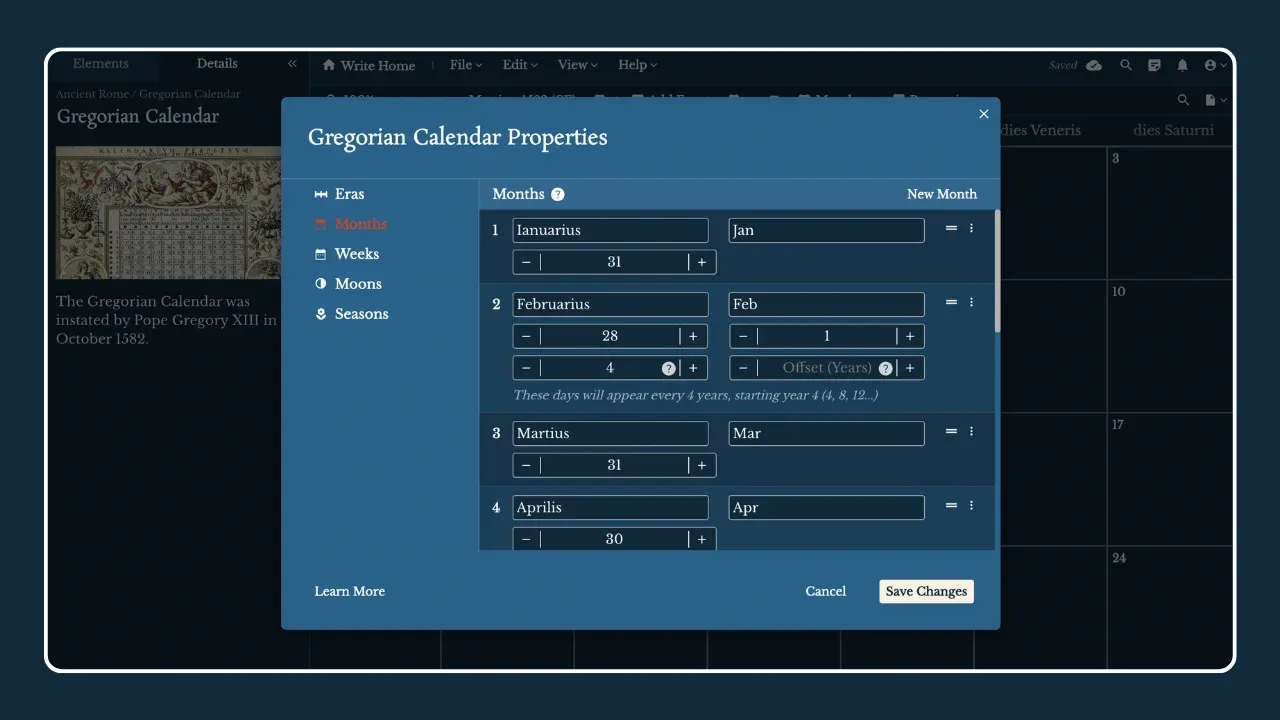
Task: Click the Offset (Years) help icon
Action: (x=885, y=368)
